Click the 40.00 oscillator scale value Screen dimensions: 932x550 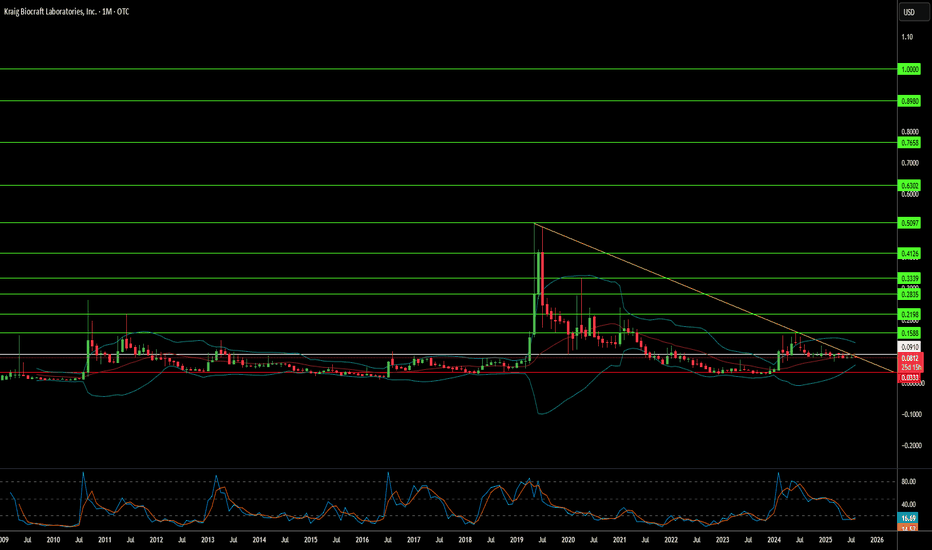(x=908, y=504)
